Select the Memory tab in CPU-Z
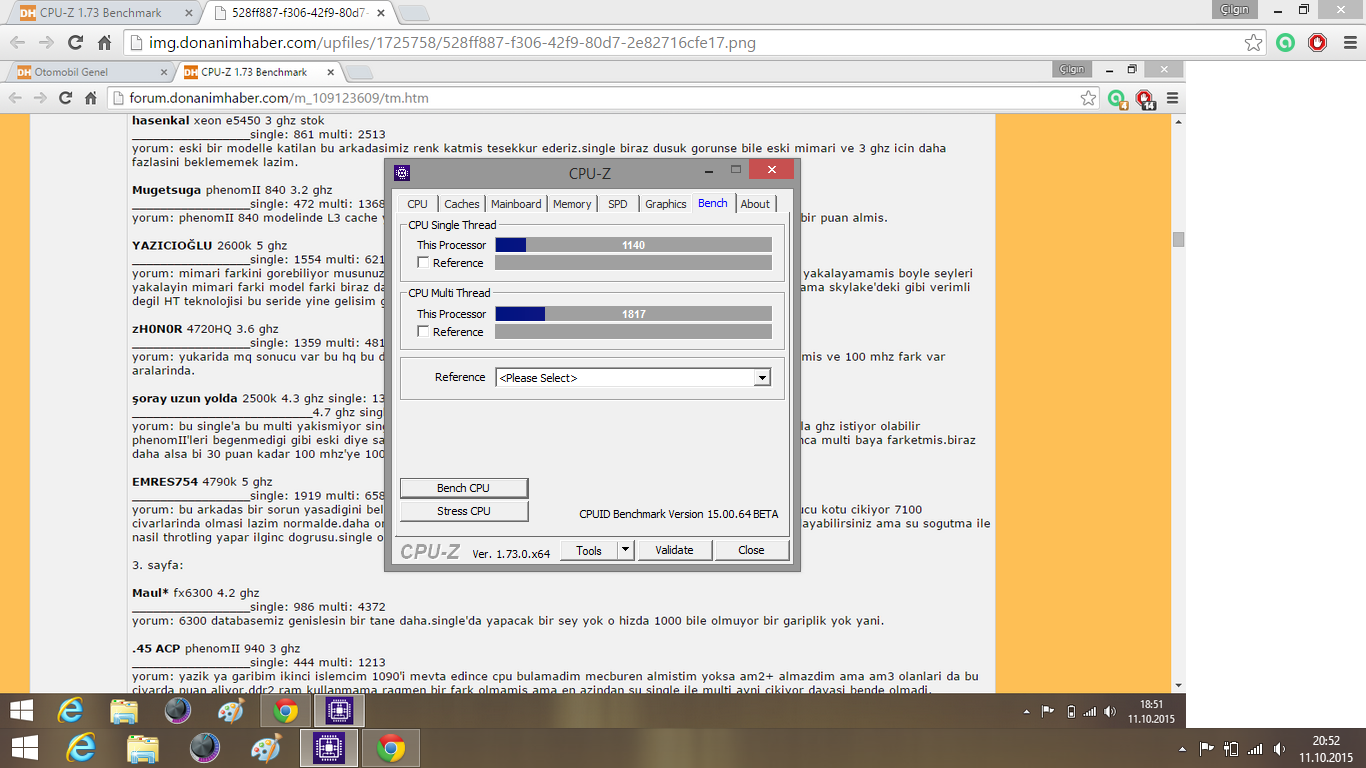Image resolution: width=1366 pixels, height=768 pixels. pyautogui.click(x=572, y=204)
